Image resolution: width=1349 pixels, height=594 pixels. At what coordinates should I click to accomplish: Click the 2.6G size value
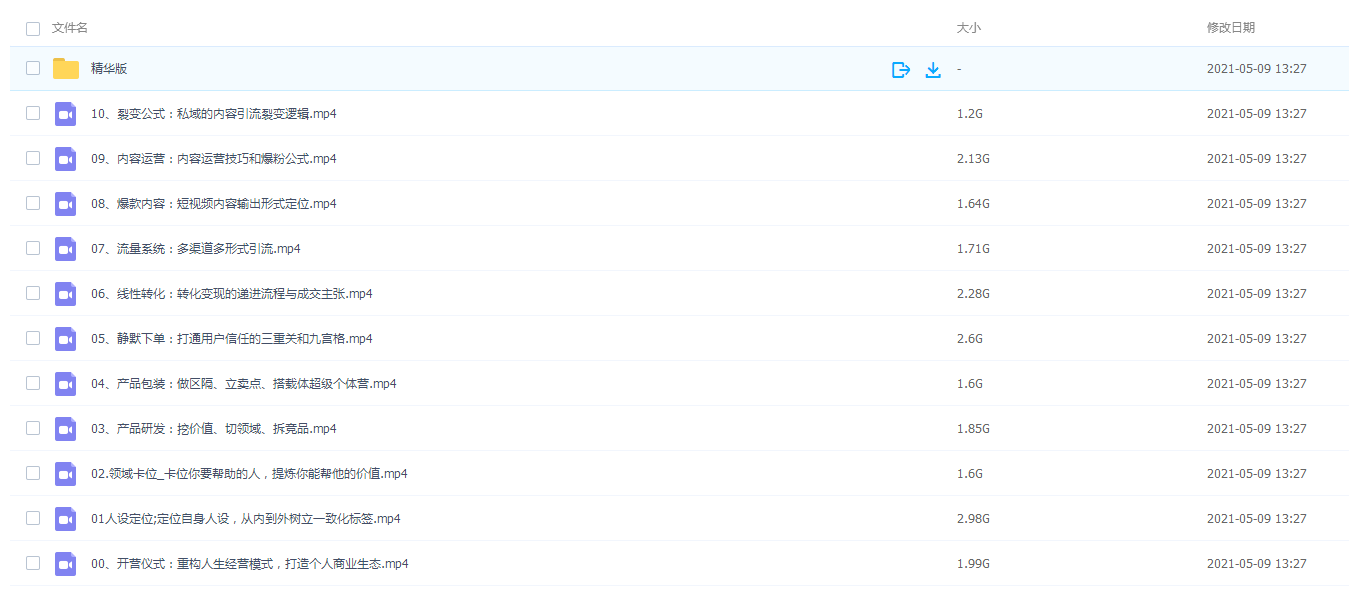(970, 339)
